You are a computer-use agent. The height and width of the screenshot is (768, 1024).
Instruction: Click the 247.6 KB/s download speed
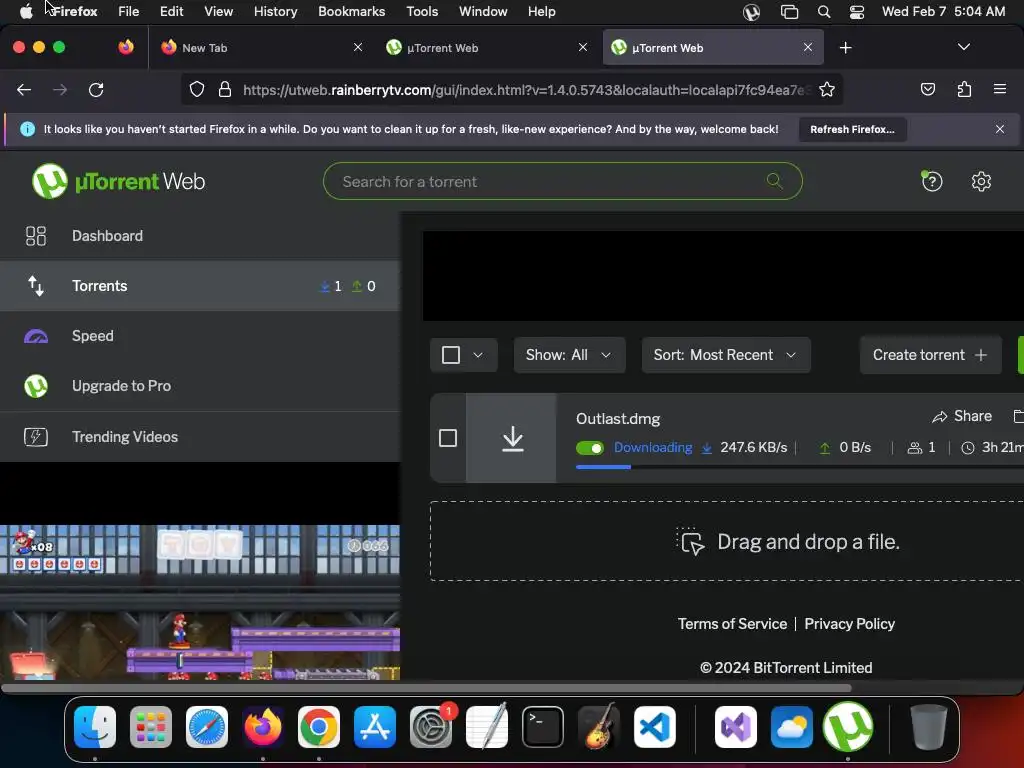(x=753, y=447)
